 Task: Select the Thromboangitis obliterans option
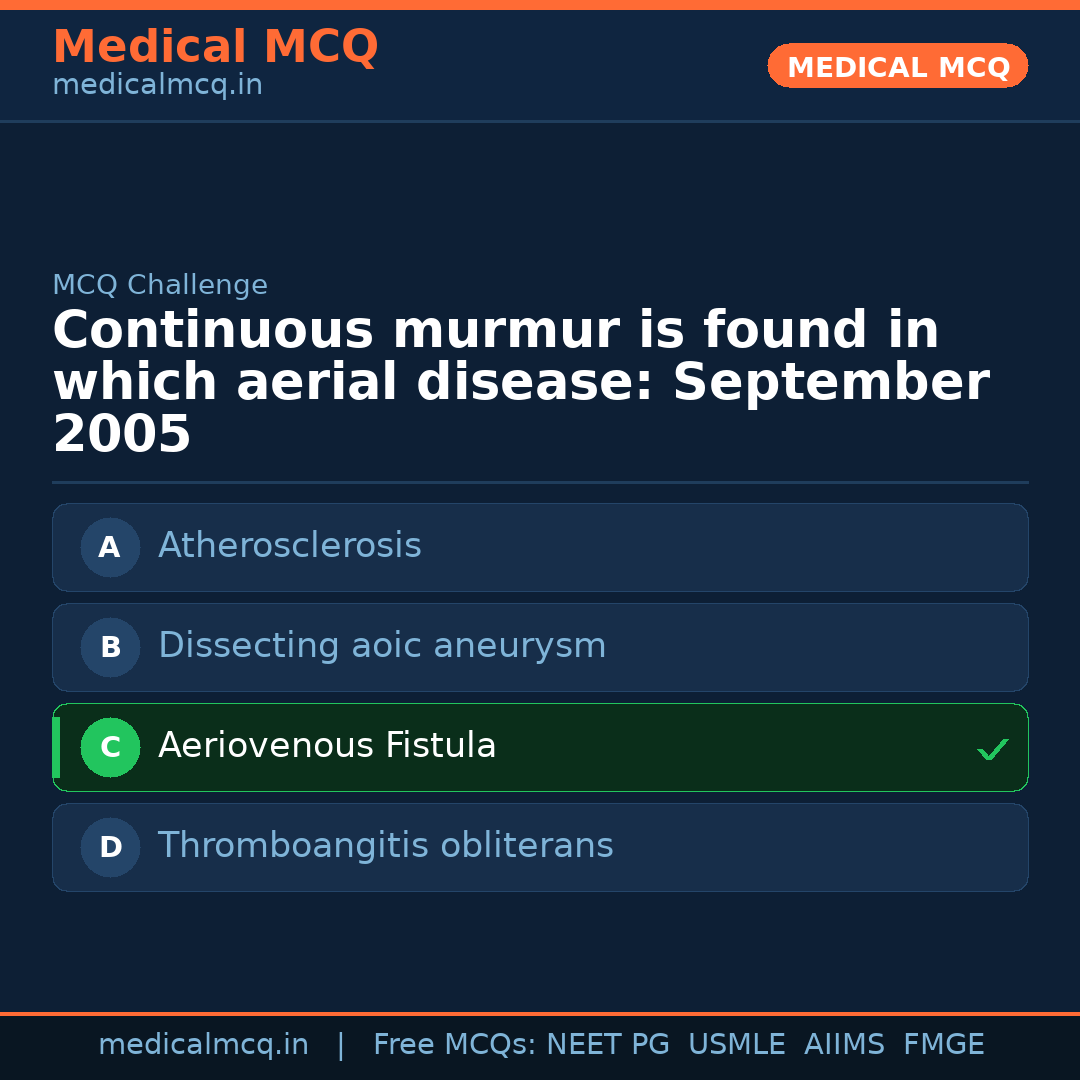(385, 846)
